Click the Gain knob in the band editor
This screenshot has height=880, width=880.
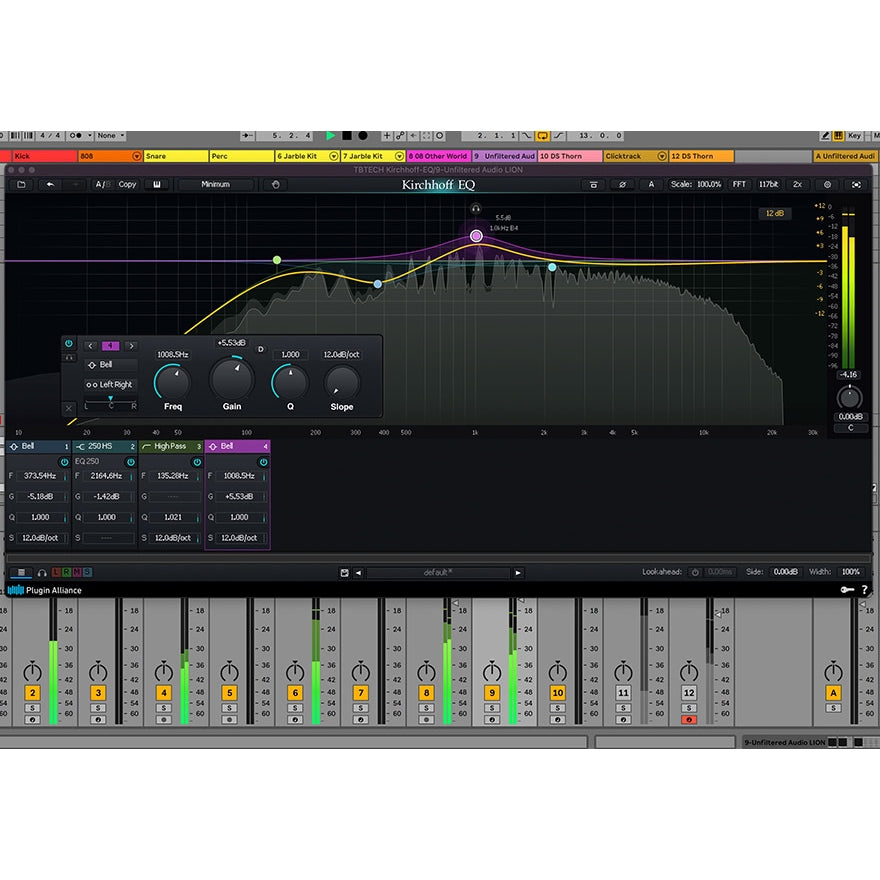[x=231, y=380]
